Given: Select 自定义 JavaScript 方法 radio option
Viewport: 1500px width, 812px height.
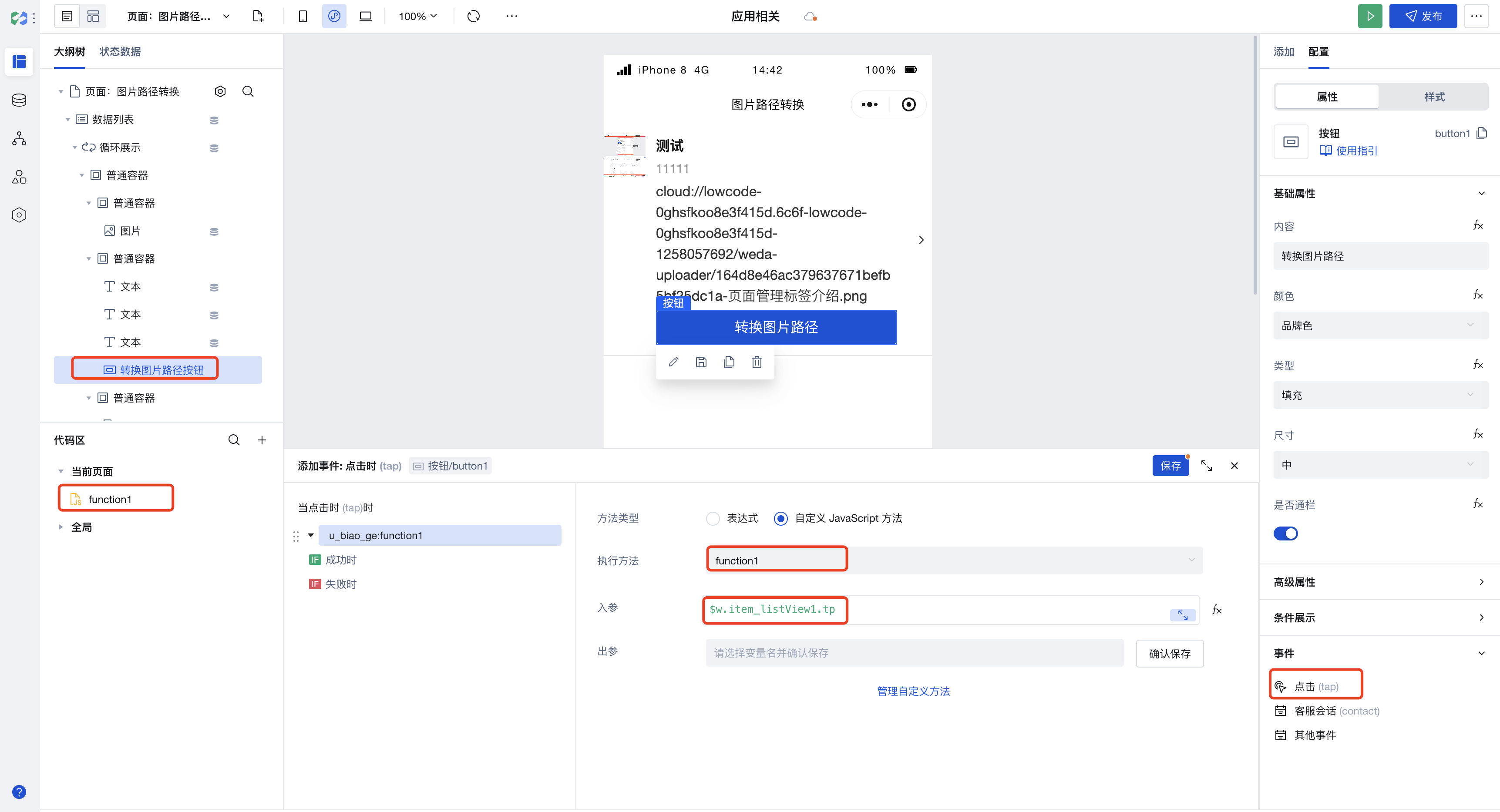Looking at the screenshot, I should (781, 519).
